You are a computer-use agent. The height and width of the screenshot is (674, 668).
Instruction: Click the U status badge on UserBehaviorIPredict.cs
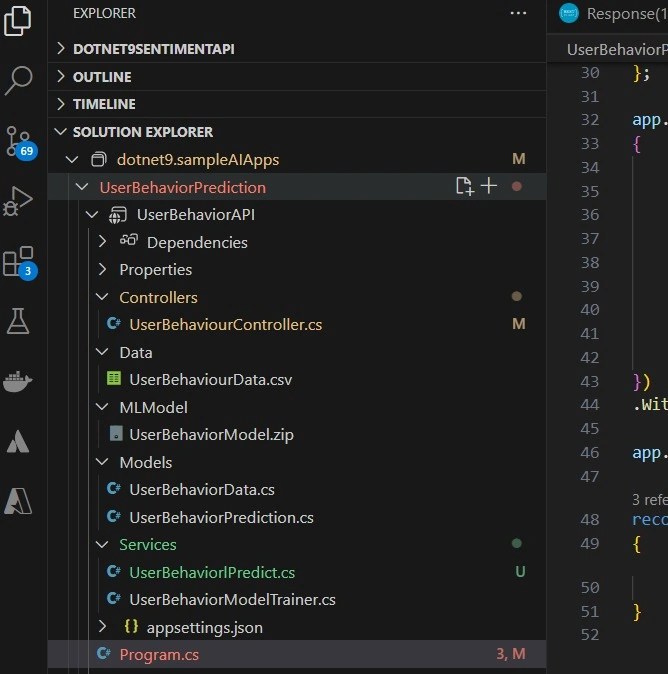click(x=520, y=571)
